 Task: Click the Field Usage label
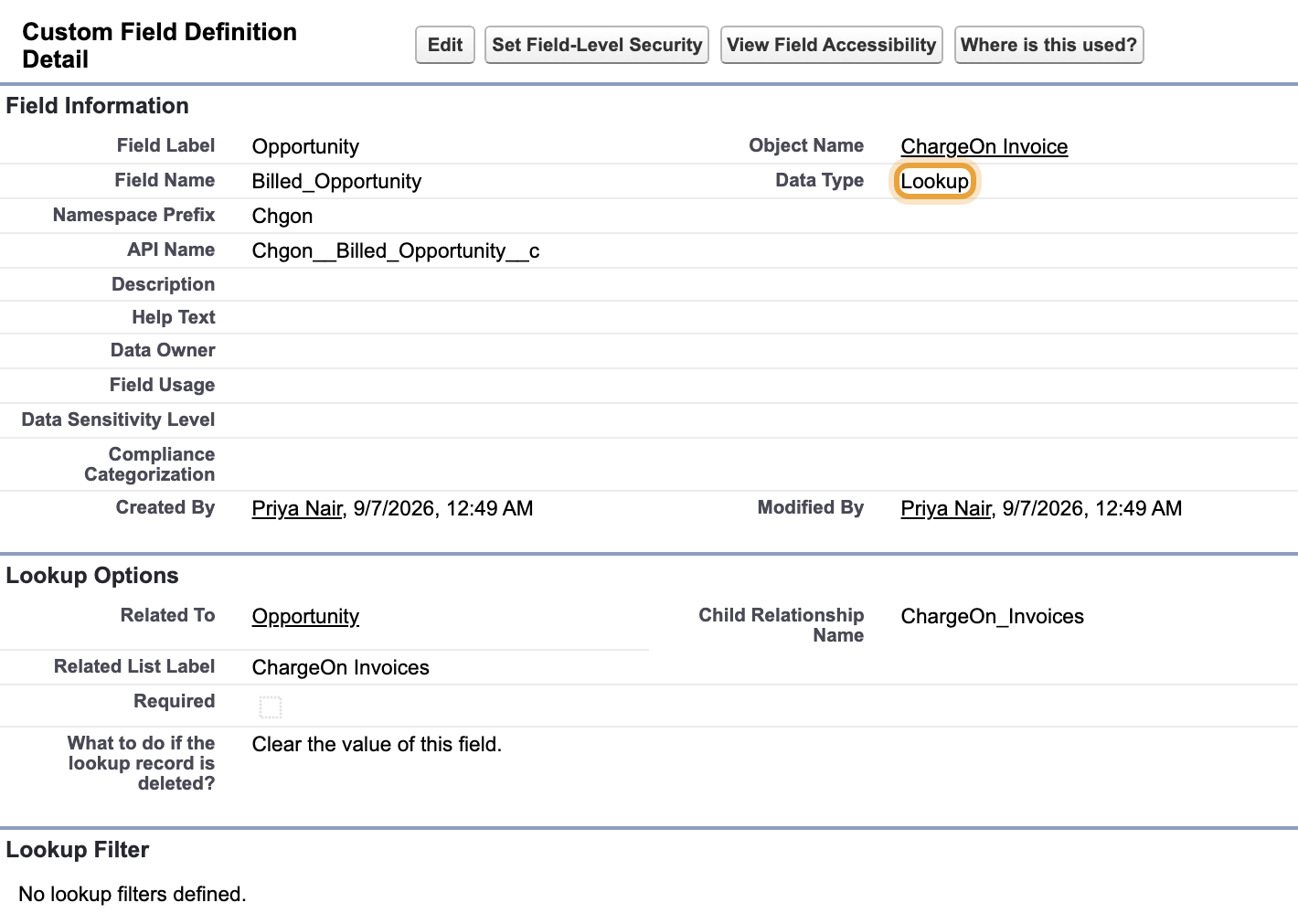tap(162, 385)
